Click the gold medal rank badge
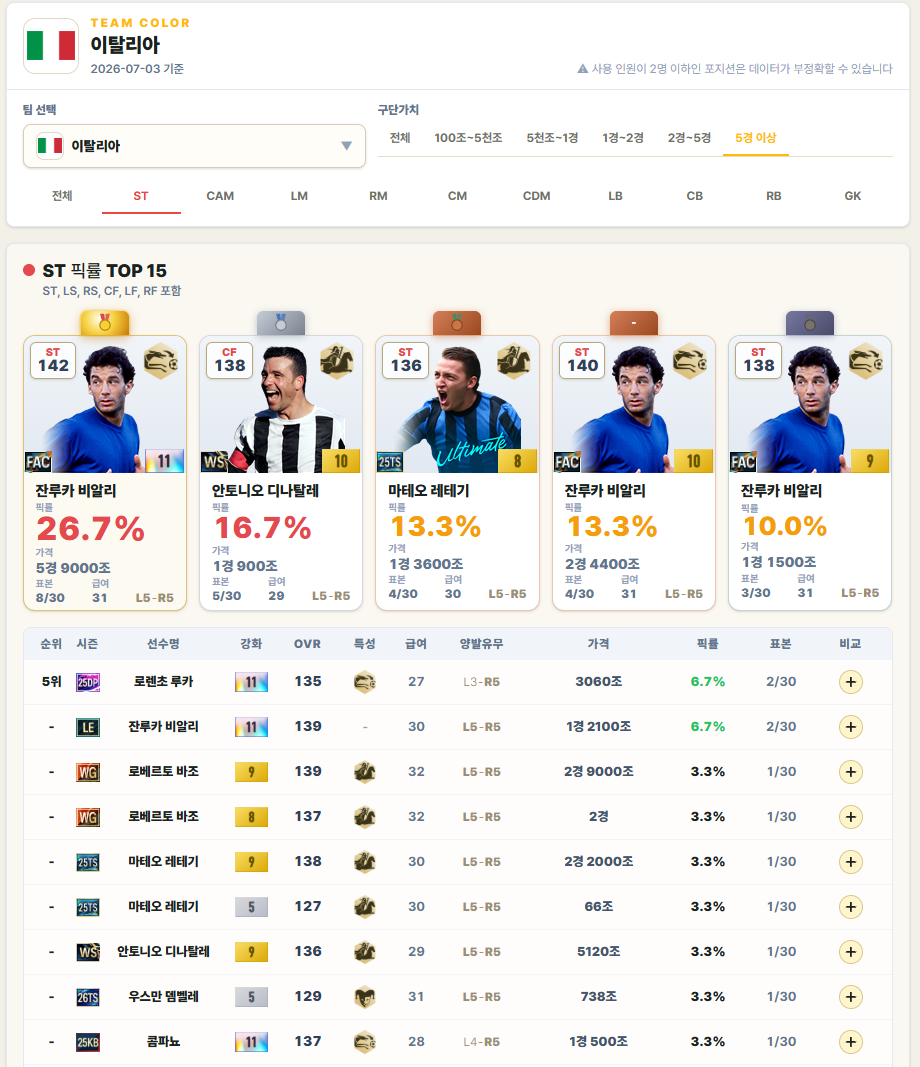Image resolution: width=920 pixels, height=1067 pixels. pos(105,323)
